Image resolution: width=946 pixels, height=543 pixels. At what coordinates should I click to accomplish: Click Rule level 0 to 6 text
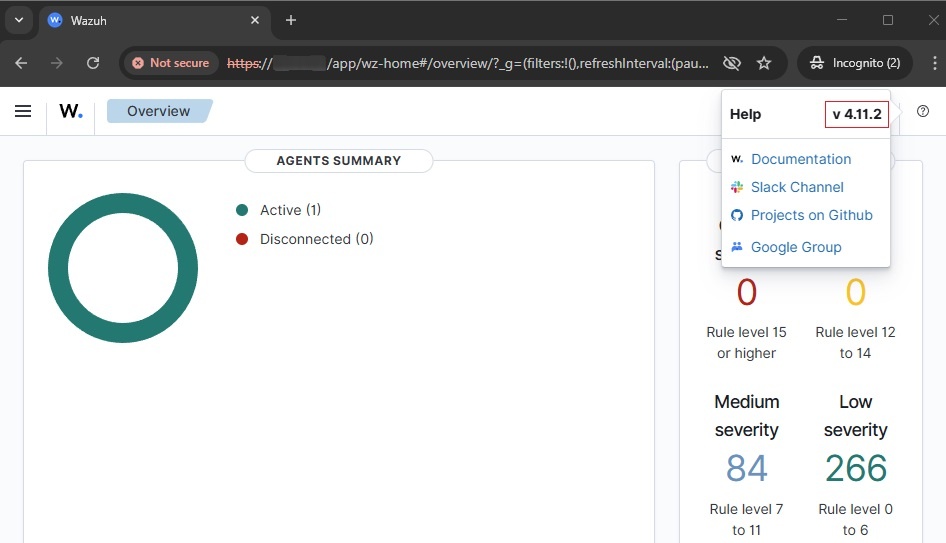(856, 519)
